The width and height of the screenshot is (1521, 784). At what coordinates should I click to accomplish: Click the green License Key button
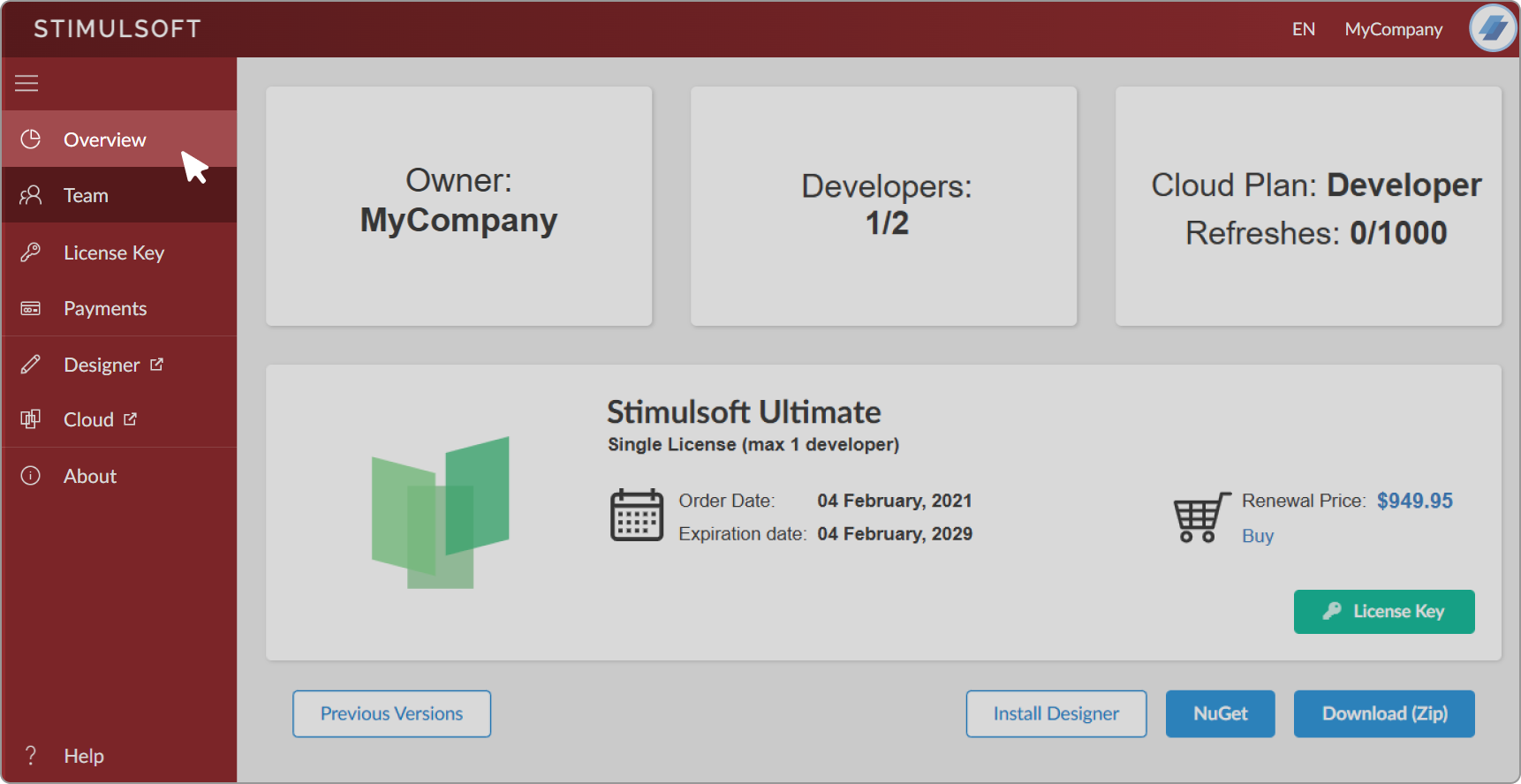click(x=1384, y=612)
